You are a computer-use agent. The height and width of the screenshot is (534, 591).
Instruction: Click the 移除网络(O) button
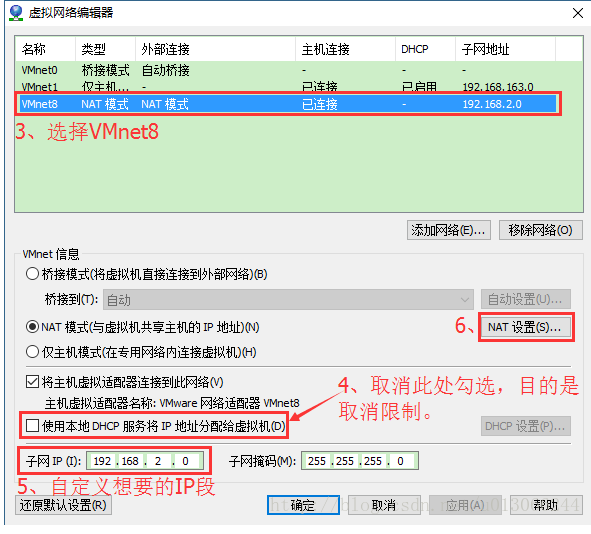(540, 230)
